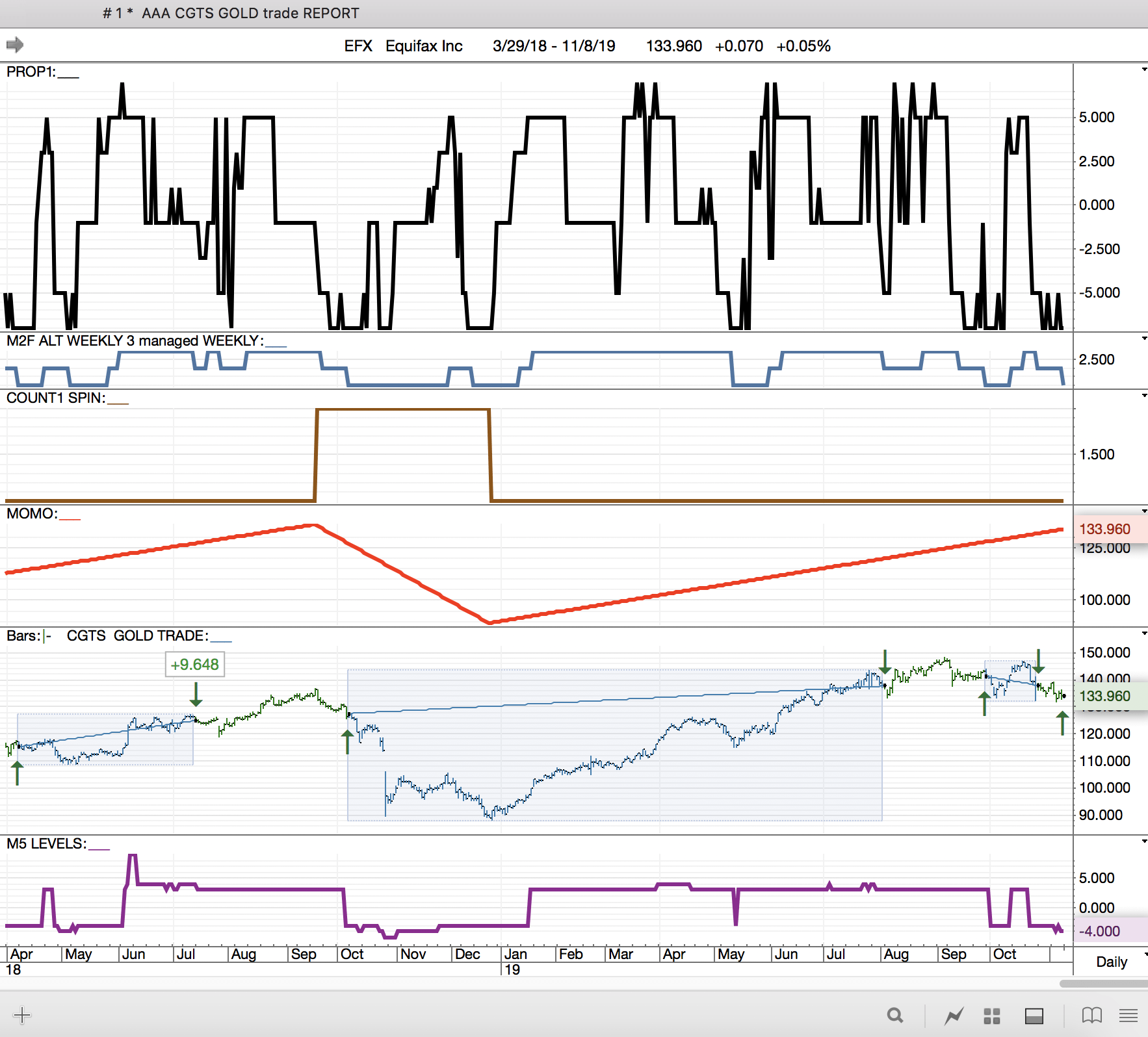Click the horizontal scrollbar thumb

[x=1102, y=984]
